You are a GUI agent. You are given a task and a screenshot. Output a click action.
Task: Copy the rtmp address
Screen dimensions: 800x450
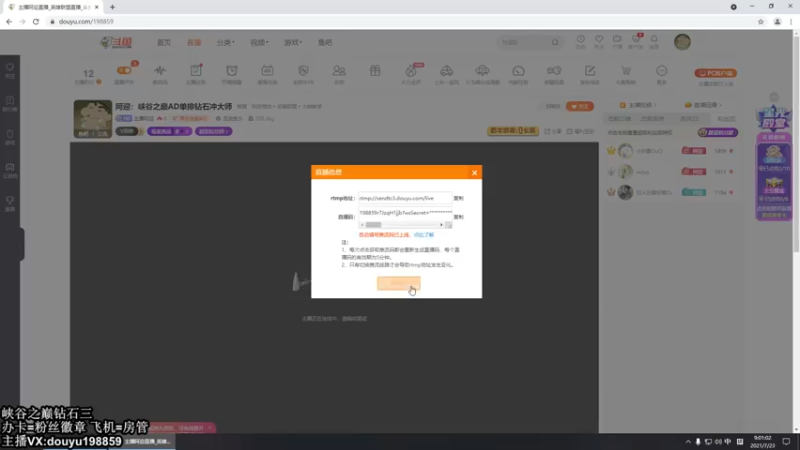459,198
